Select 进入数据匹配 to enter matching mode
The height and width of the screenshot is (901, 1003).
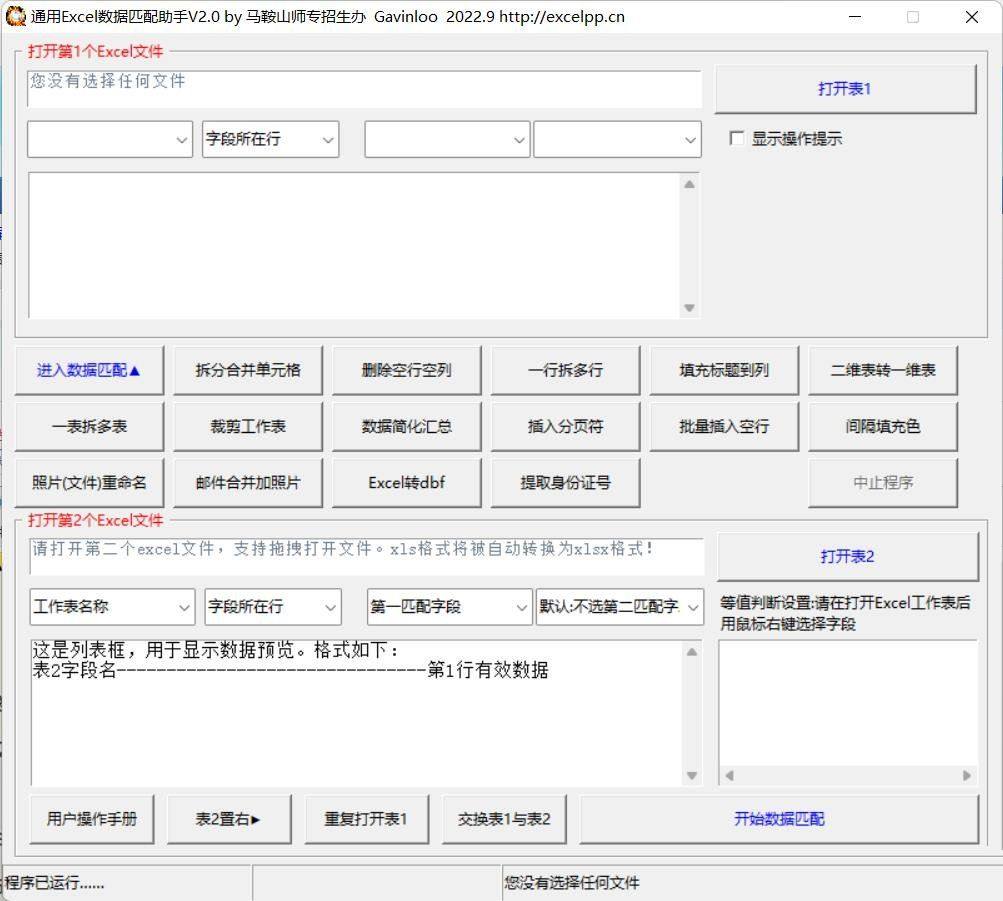(x=88, y=369)
